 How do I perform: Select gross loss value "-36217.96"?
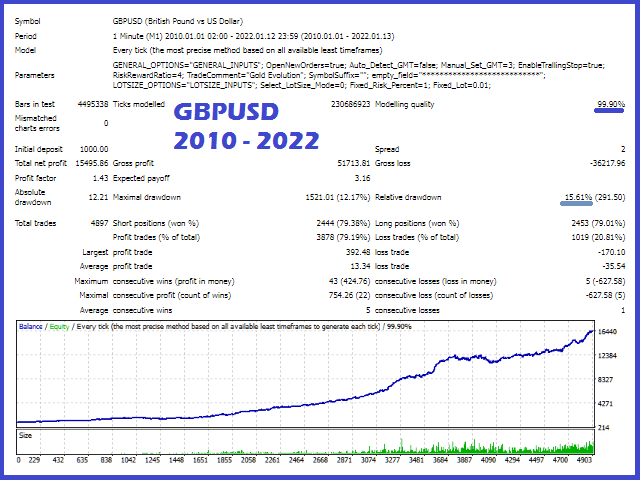[x=607, y=163]
